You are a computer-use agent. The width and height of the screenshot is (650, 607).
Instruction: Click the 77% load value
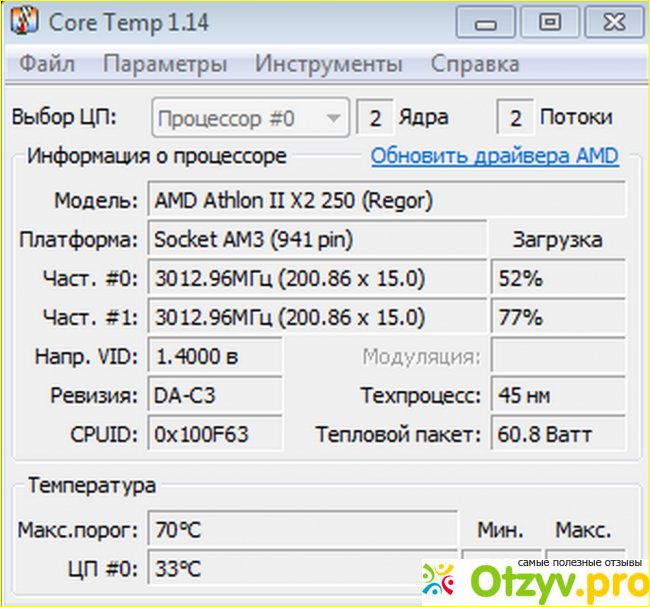pyautogui.click(x=558, y=317)
